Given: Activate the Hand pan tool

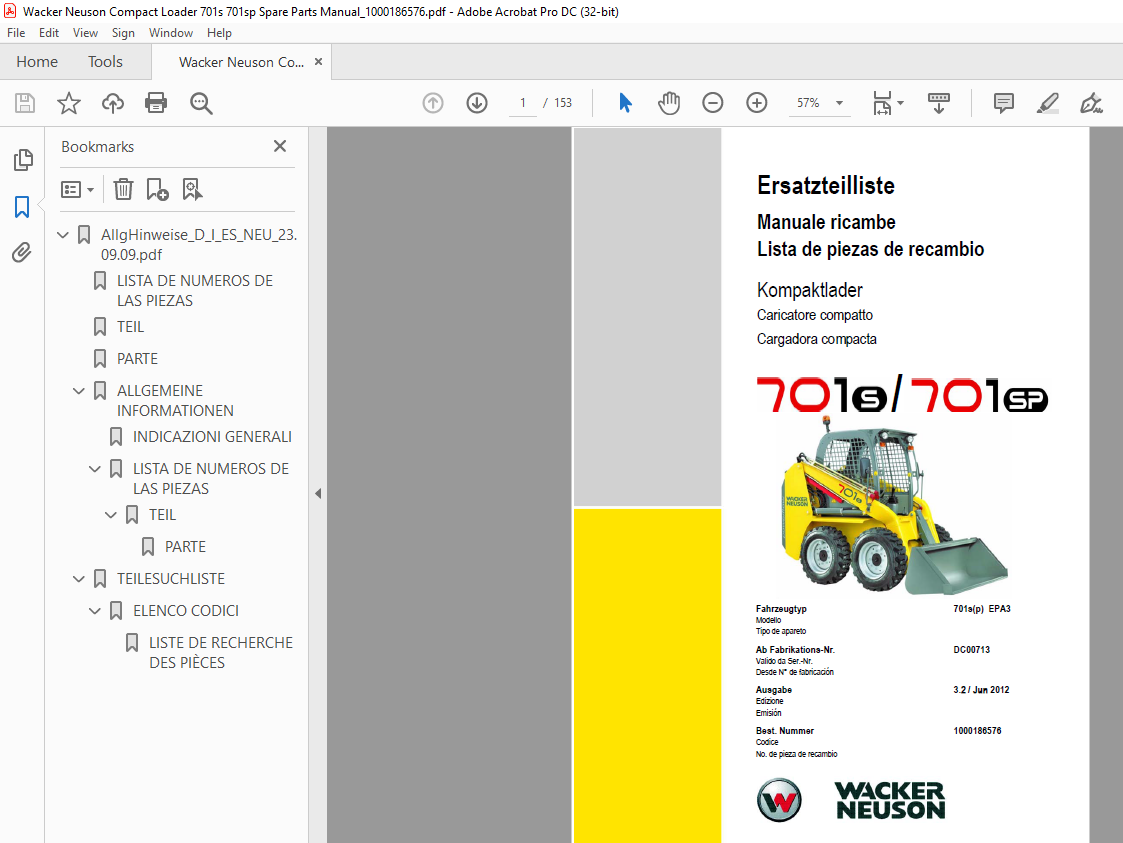Looking at the screenshot, I should (669, 103).
